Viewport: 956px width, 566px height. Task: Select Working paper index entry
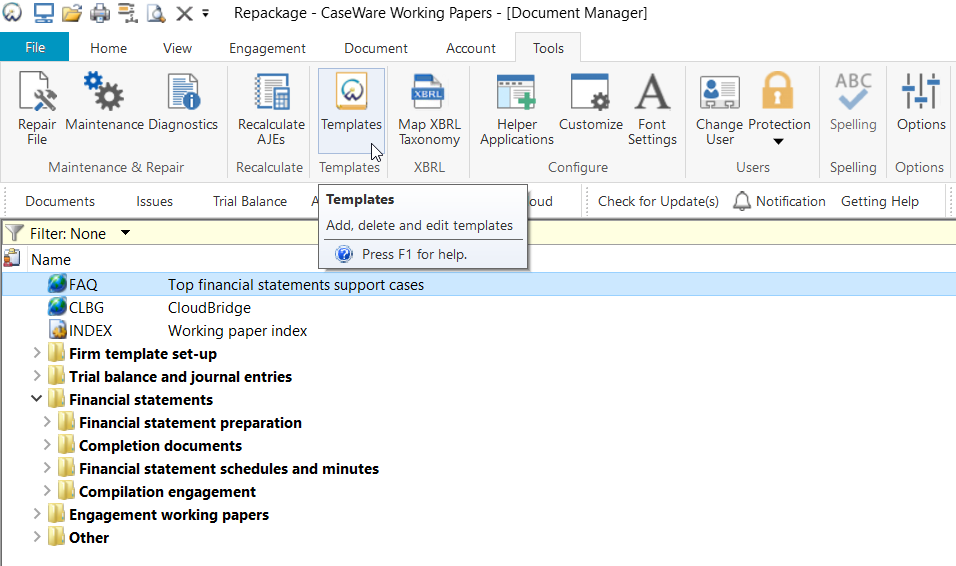click(x=238, y=331)
